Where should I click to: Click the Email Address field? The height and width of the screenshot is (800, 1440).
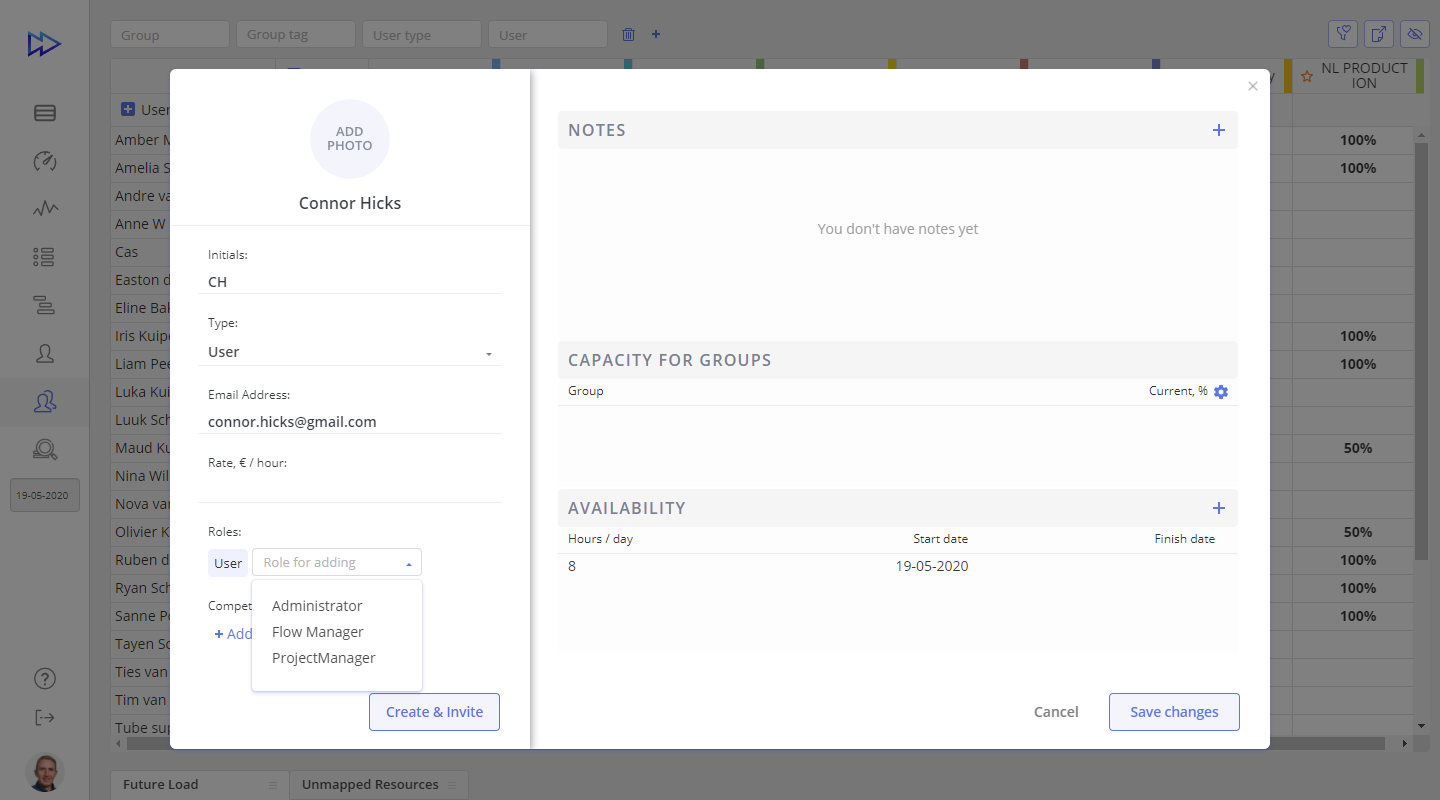pos(350,422)
